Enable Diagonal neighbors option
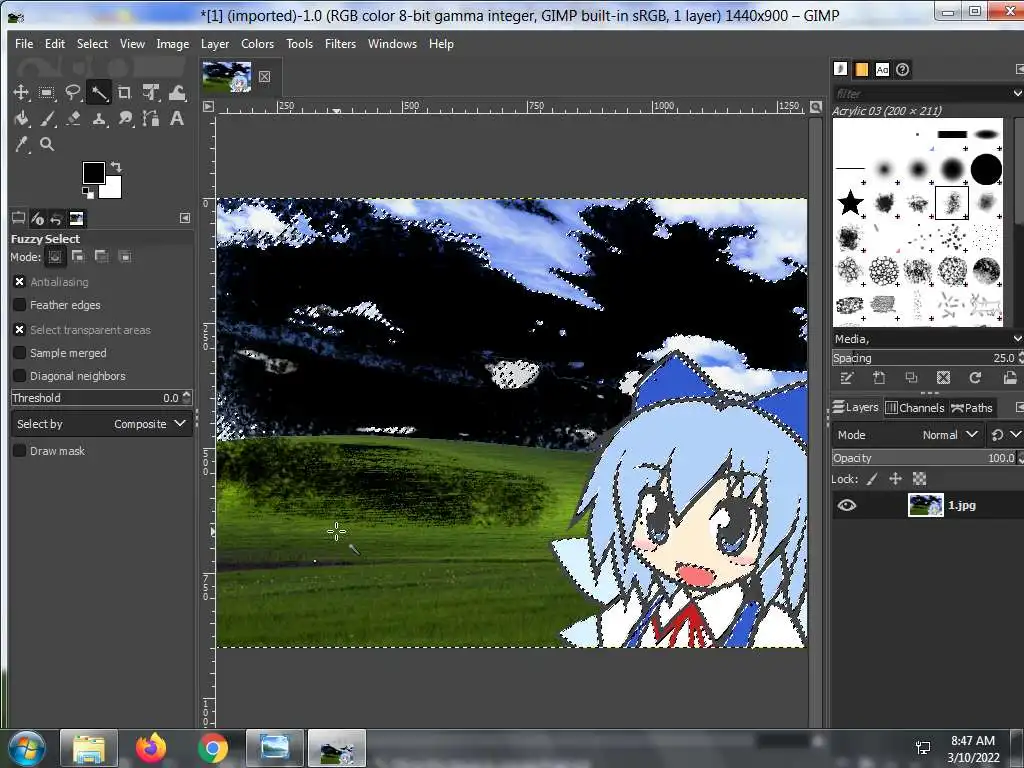Image resolution: width=1024 pixels, height=768 pixels. coord(20,376)
